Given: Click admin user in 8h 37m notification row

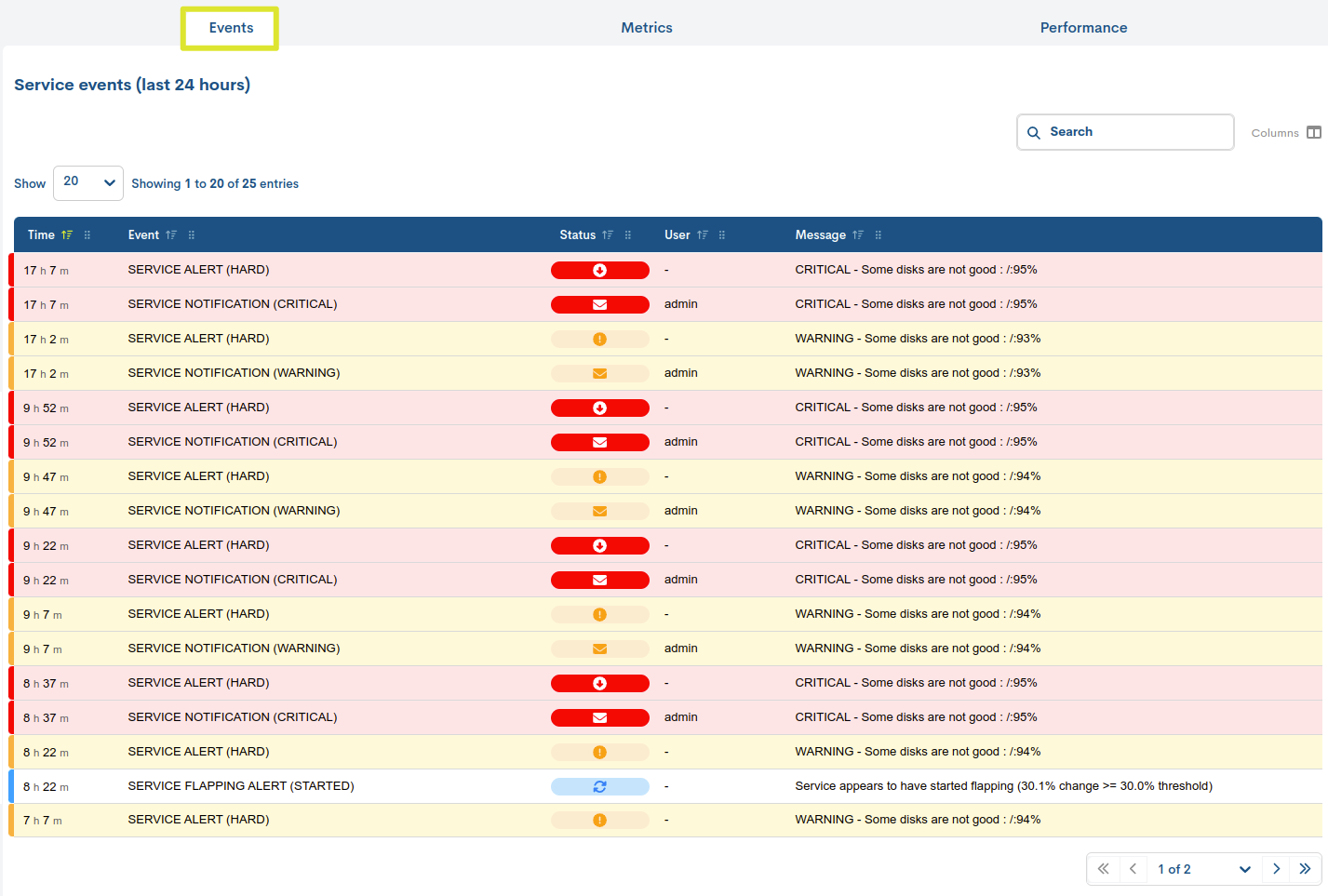Looking at the screenshot, I should tap(681, 717).
